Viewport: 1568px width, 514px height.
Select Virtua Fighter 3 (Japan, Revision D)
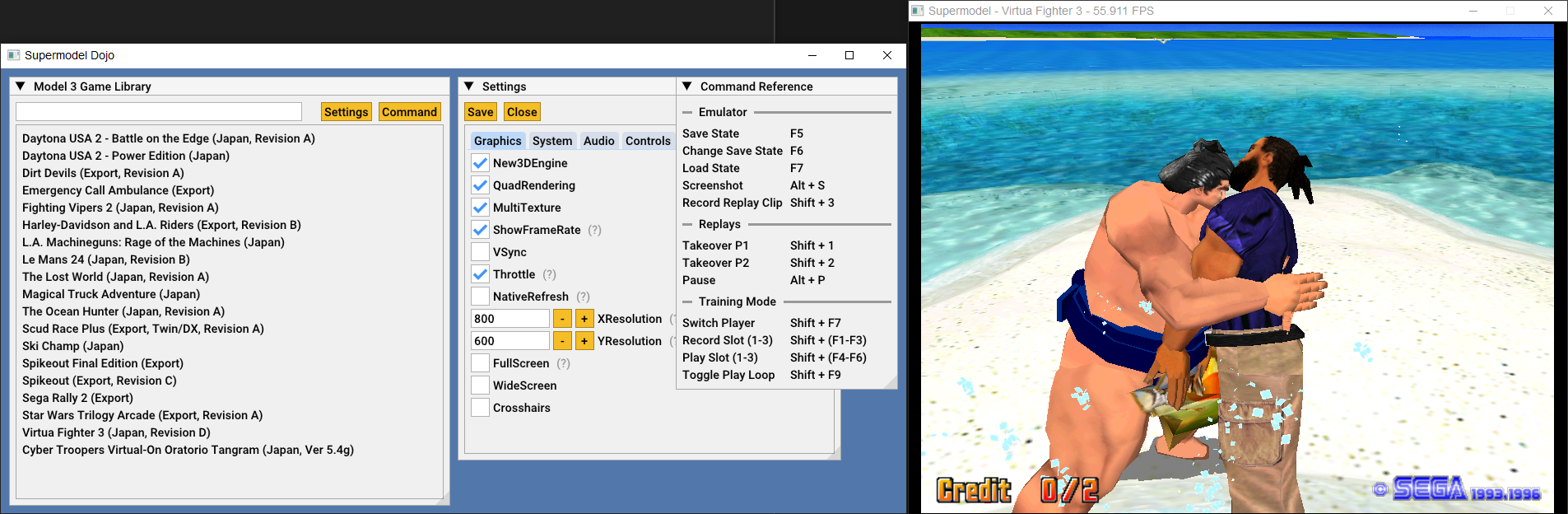(x=116, y=432)
